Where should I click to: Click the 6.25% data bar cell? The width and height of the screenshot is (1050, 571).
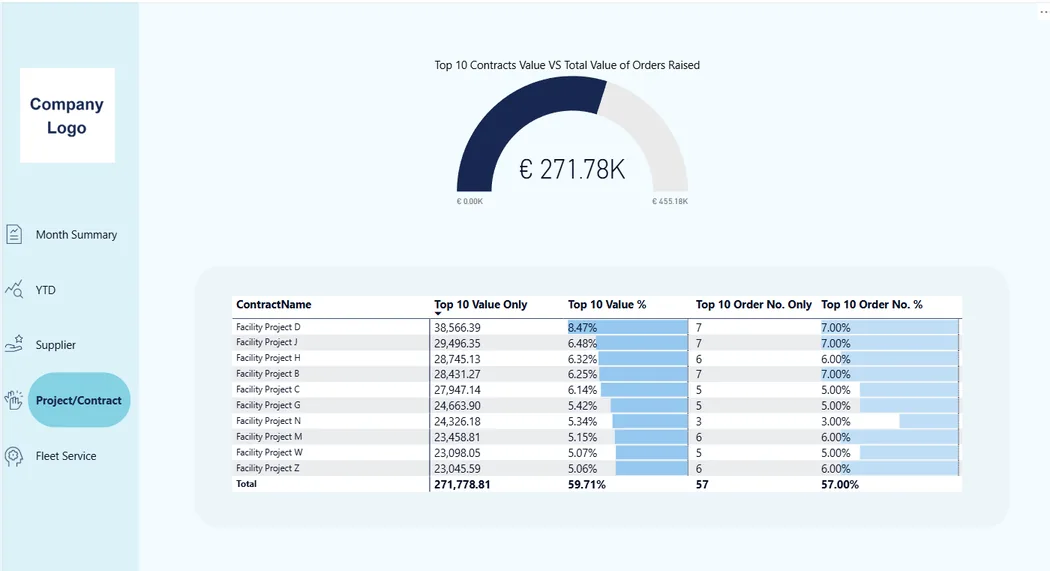coord(627,374)
